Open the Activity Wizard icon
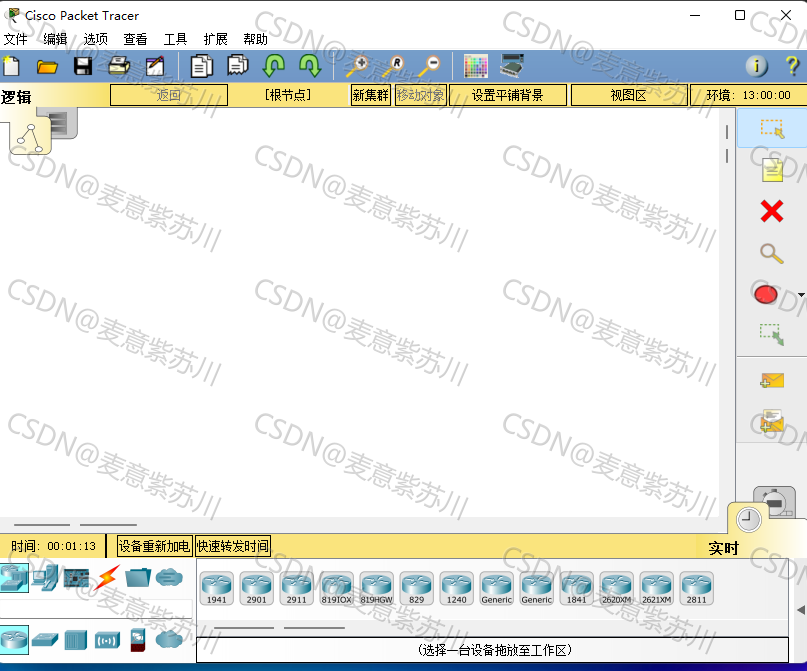This screenshot has width=807, height=671. click(155, 66)
